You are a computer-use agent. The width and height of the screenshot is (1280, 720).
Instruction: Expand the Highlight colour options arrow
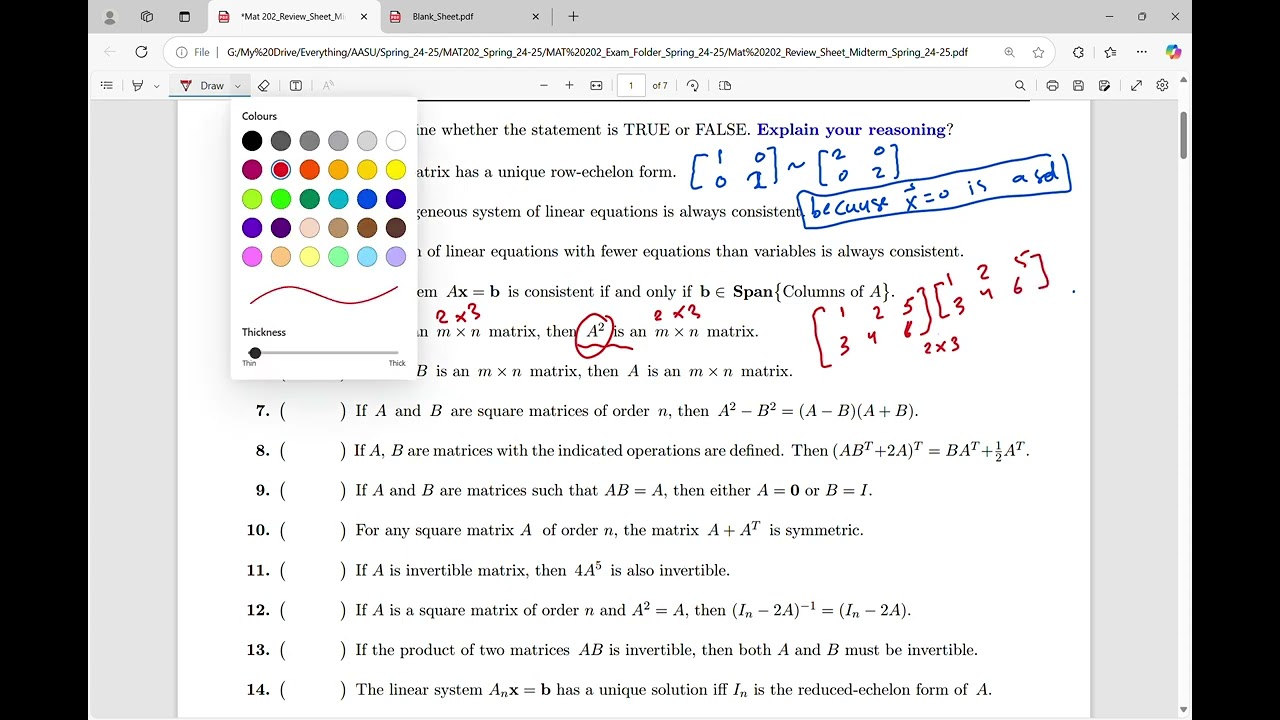(x=157, y=86)
